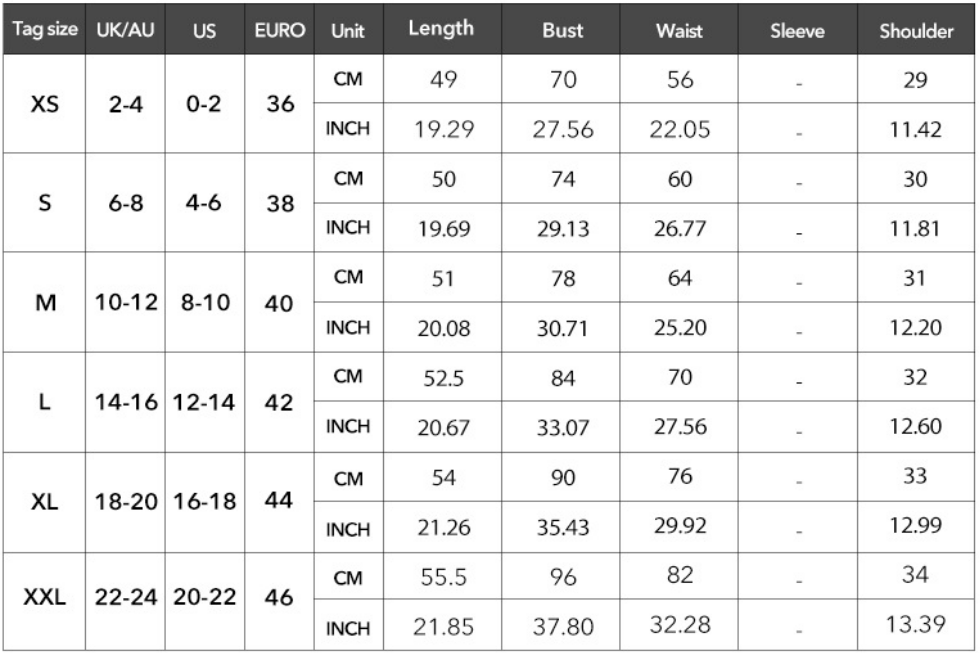Screen dimensions: 980x653
Task: Click the Tag size column header
Action: pos(44,30)
